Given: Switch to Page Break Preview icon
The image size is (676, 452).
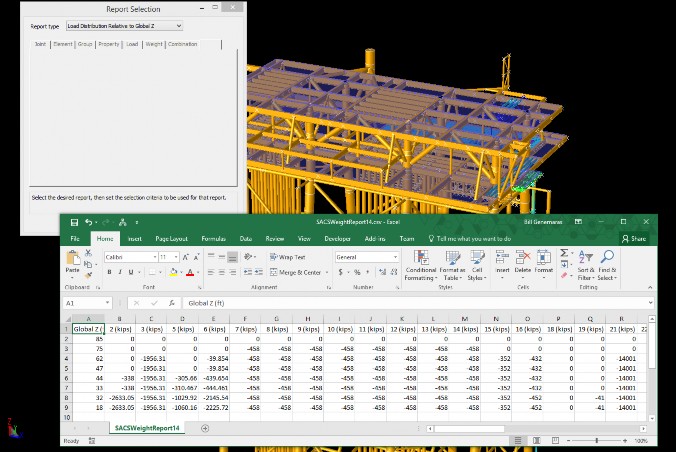Looking at the screenshot, I should (555, 441).
